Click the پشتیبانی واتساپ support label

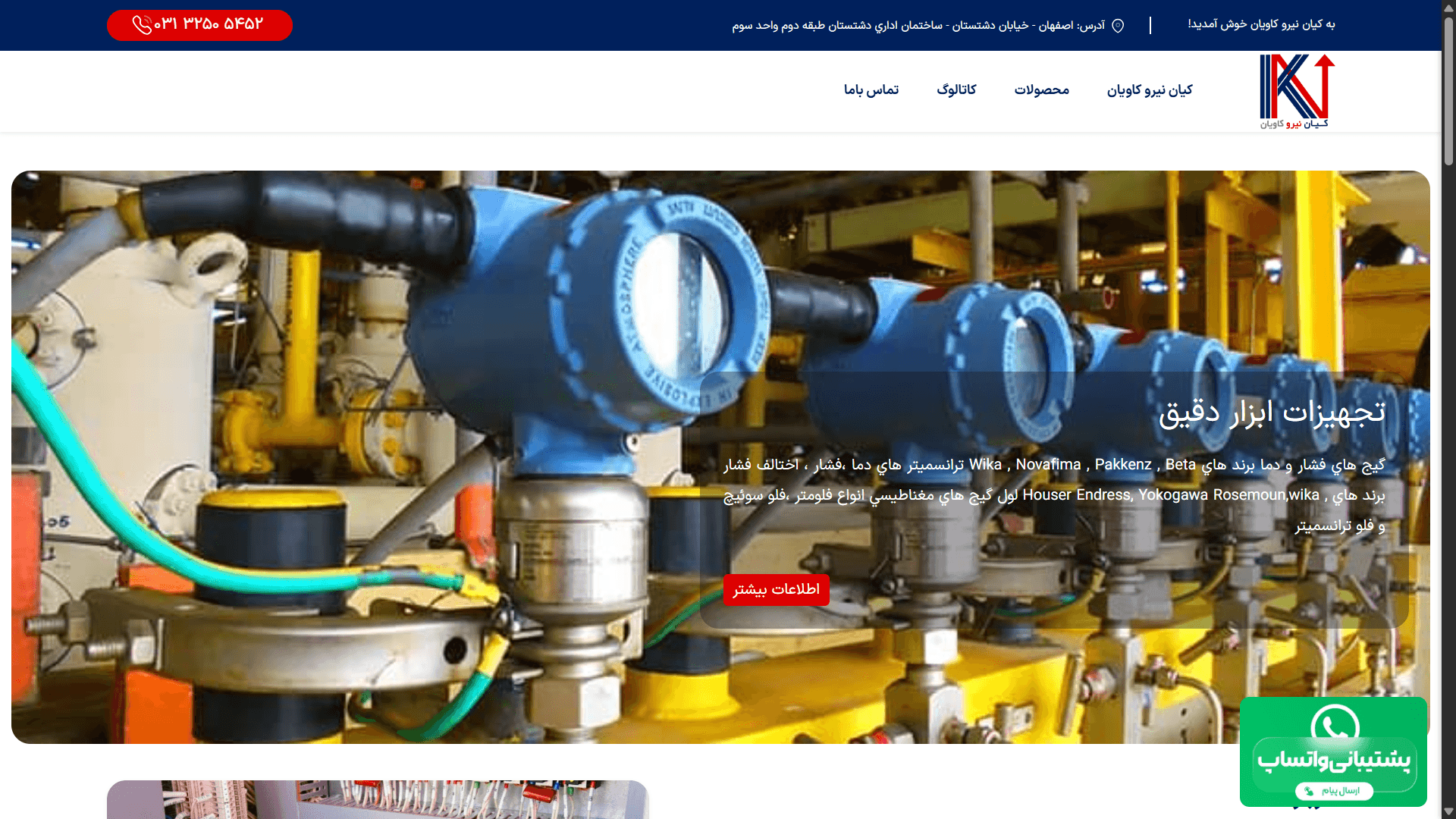click(1334, 760)
